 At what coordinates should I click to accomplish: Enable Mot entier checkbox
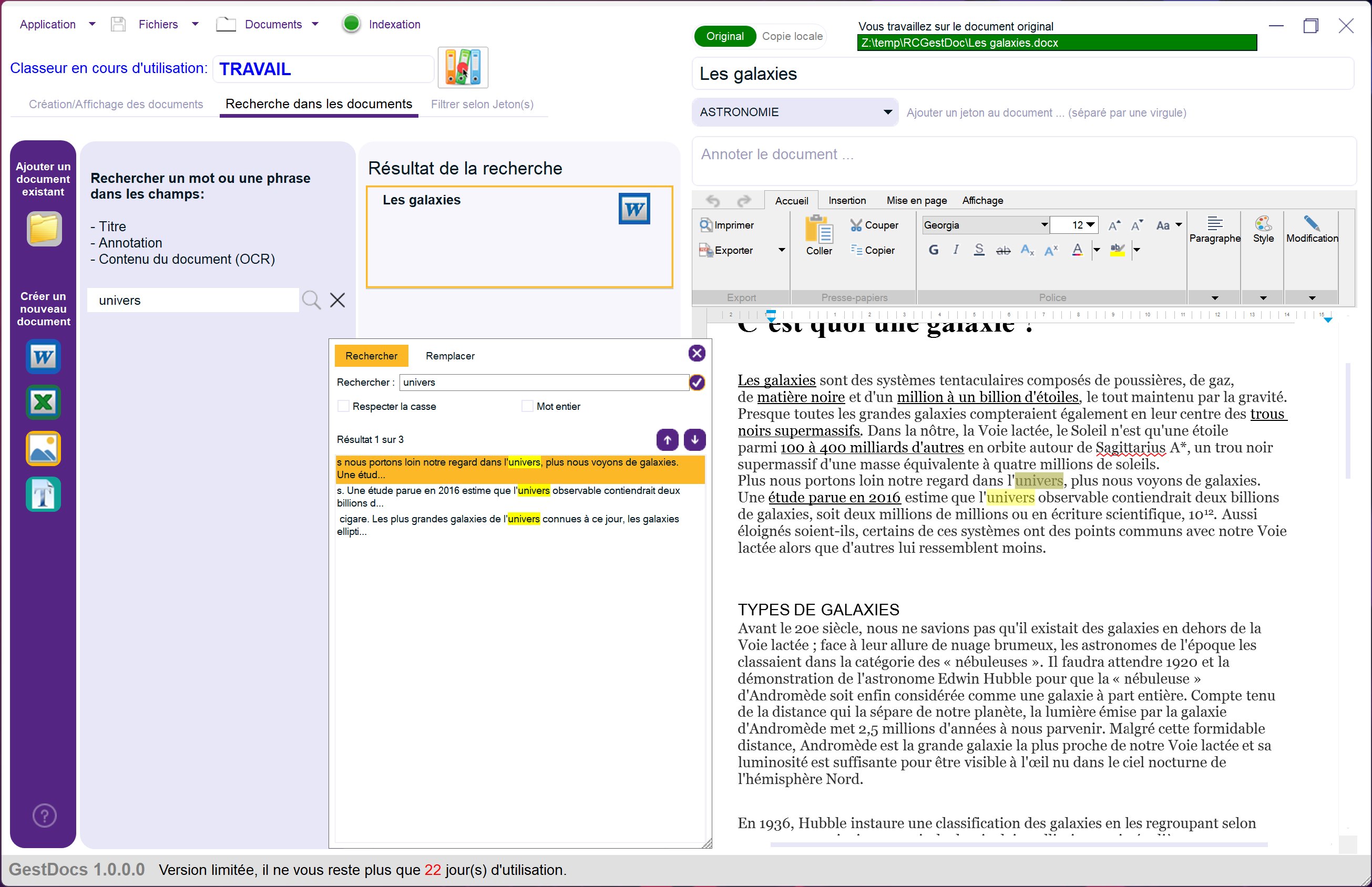[527, 406]
